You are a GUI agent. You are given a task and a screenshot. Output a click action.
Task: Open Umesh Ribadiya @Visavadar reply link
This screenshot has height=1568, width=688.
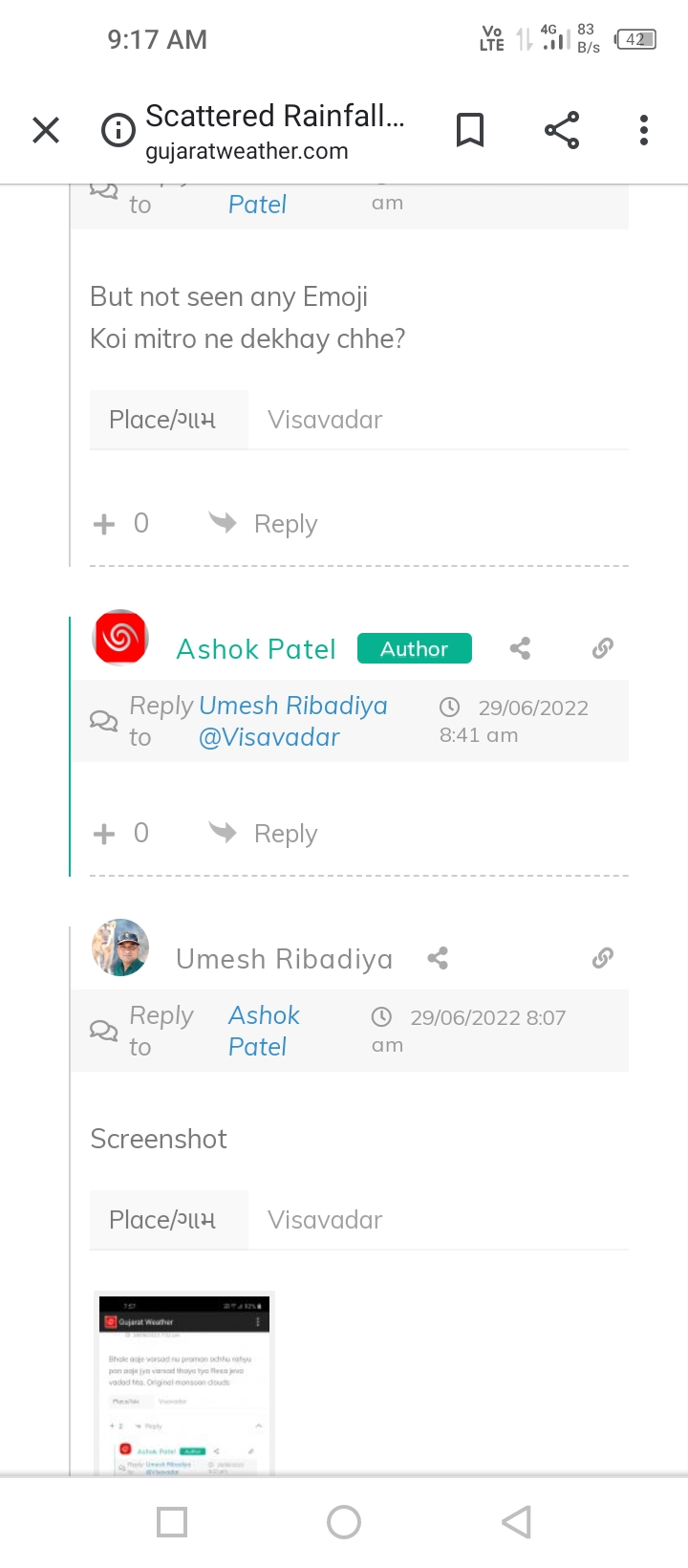[292, 721]
